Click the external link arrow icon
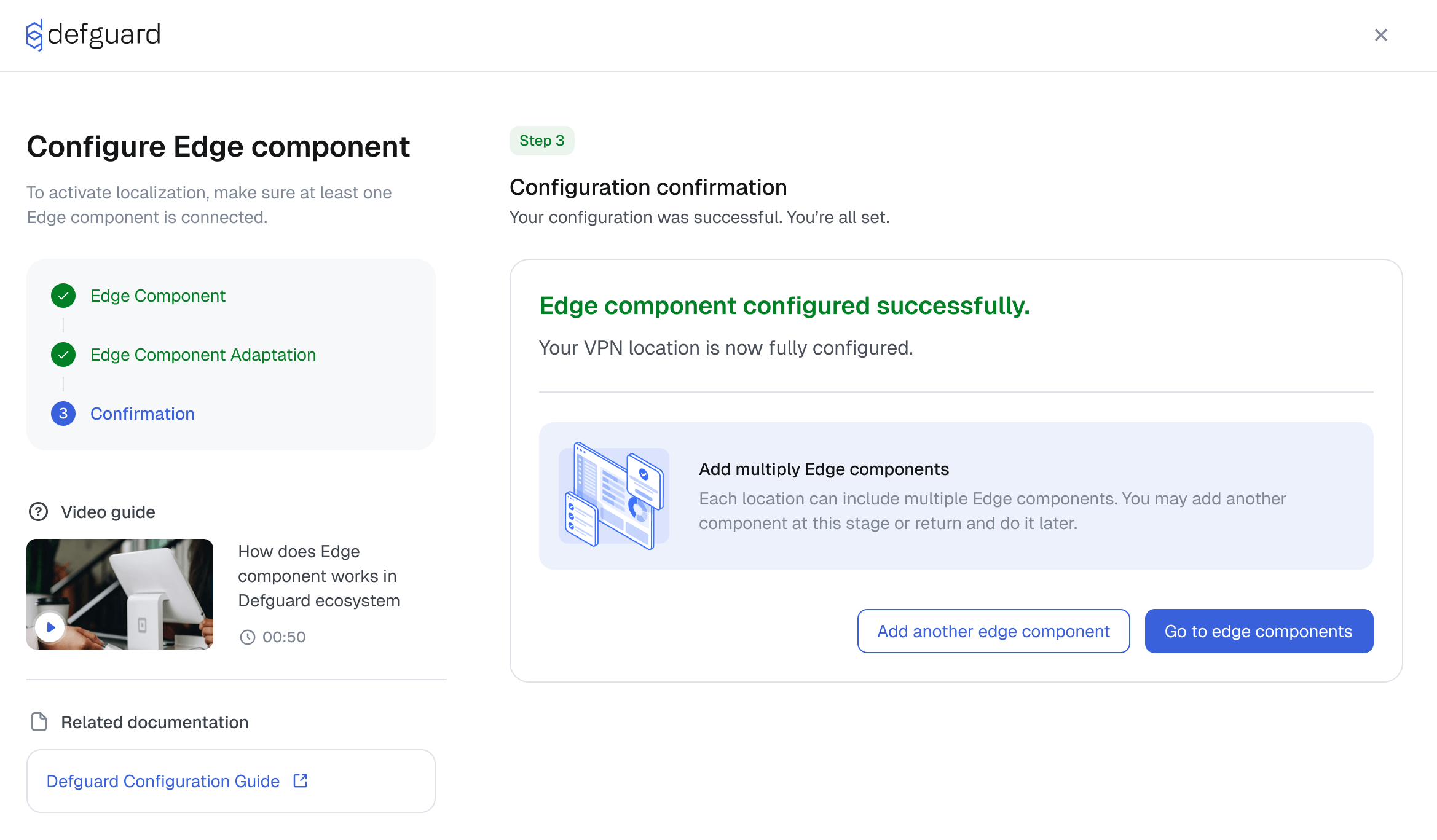The image size is (1437, 840). point(301,780)
